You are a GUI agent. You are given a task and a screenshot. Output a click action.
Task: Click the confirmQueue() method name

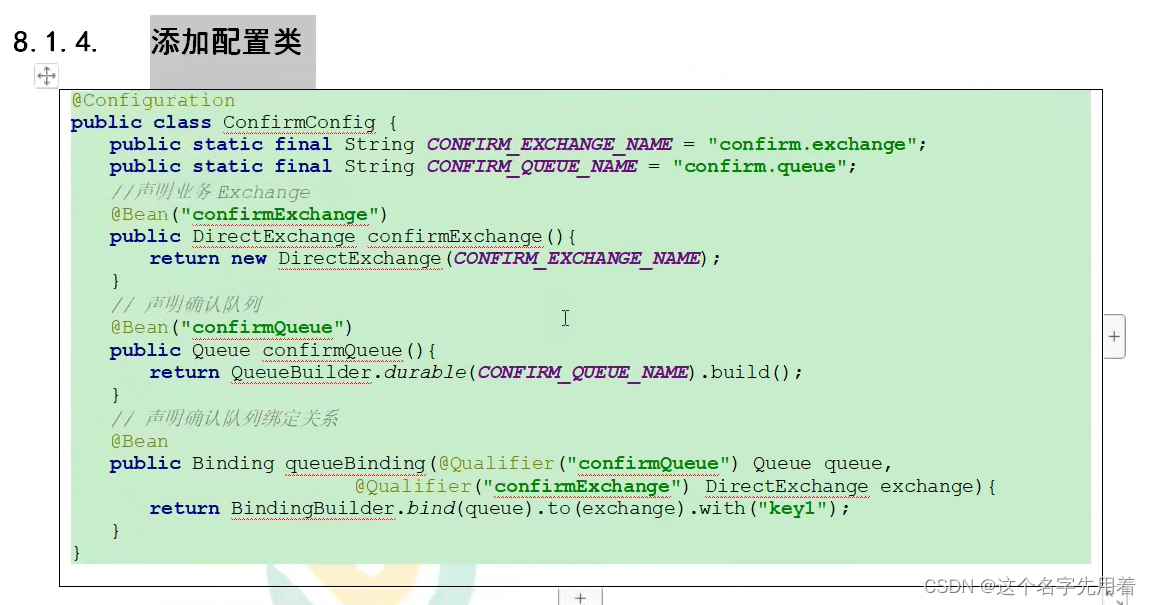333,351
